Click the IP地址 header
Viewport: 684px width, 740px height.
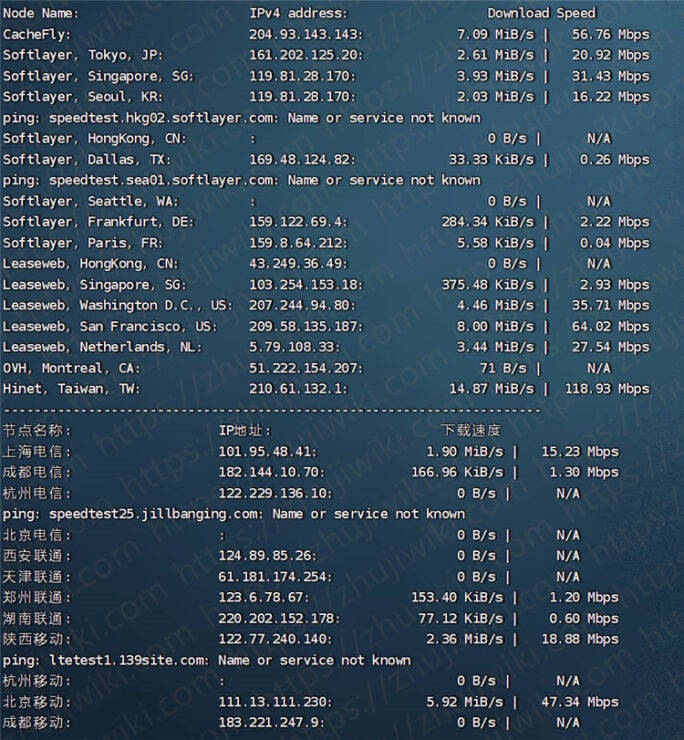245,430
